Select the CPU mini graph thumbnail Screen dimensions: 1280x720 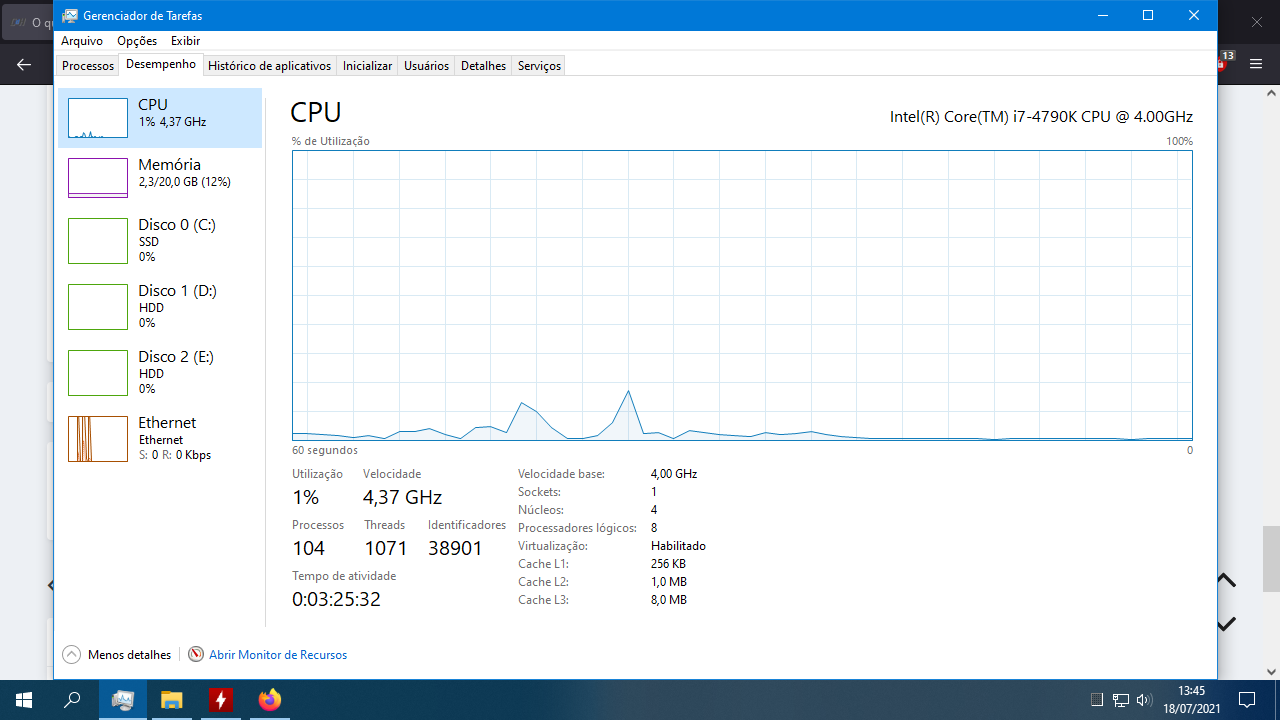click(98, 118)
